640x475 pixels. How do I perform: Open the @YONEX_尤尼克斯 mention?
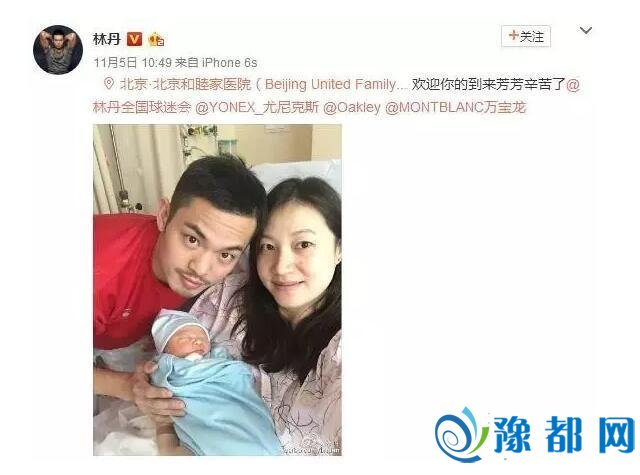click(257, 107)
